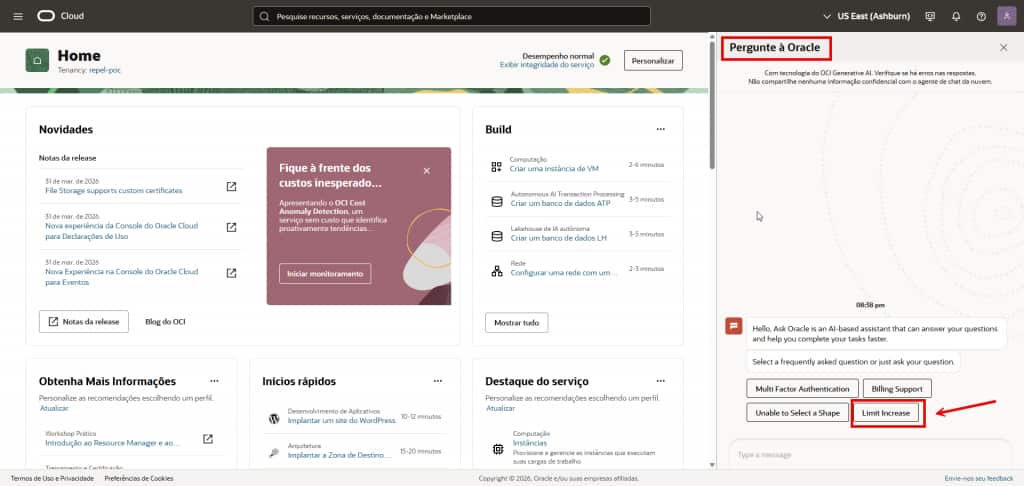Click the repel-poc tenancy link
Image resolution: width=1024 pixels, height=486 pixels.
tap(105, 70)
